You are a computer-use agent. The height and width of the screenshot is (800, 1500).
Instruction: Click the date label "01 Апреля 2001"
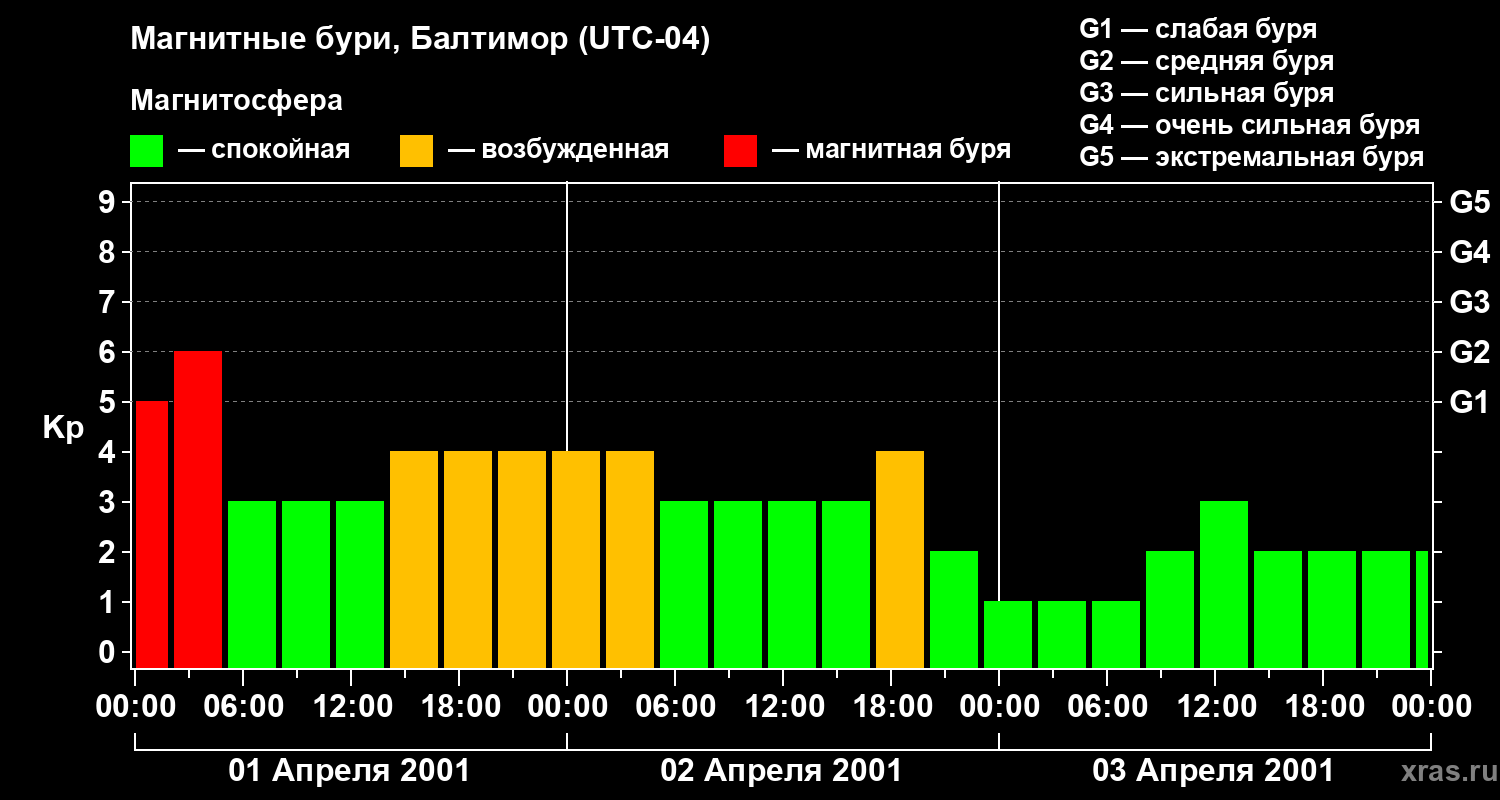pos(350,771)
